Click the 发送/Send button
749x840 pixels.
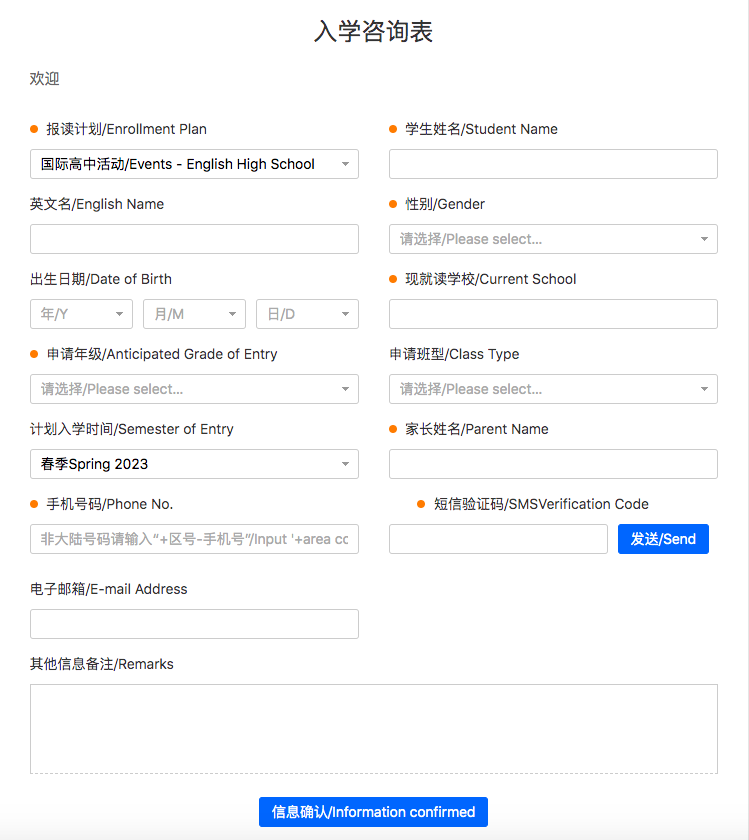coord(663,539)
